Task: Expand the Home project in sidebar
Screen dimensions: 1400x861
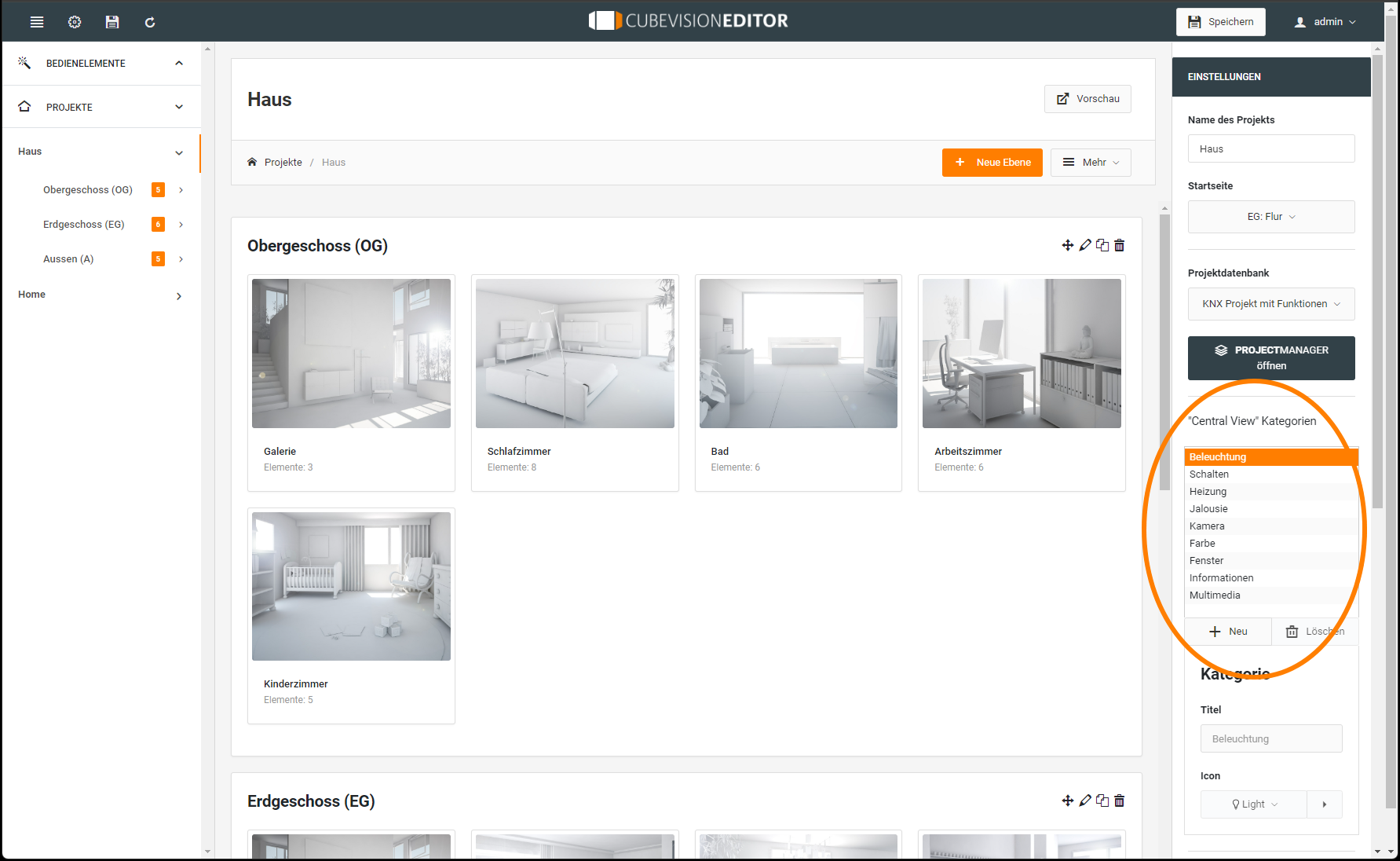Action: coord(179,296)
